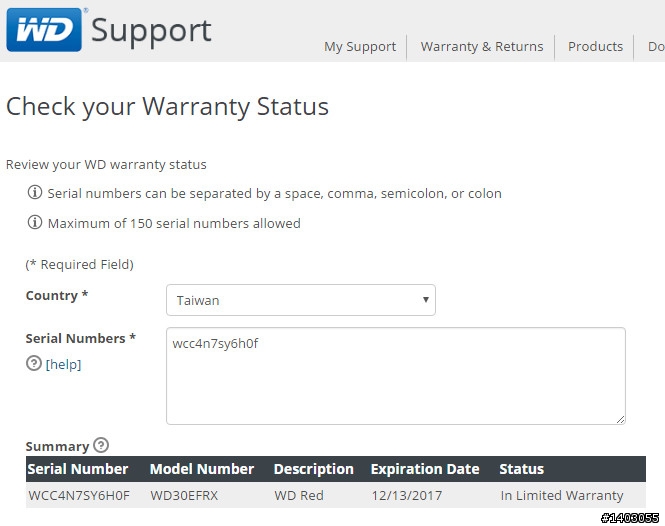
Task: Grab the text area resize handle corner
Action: pos(620,419)
